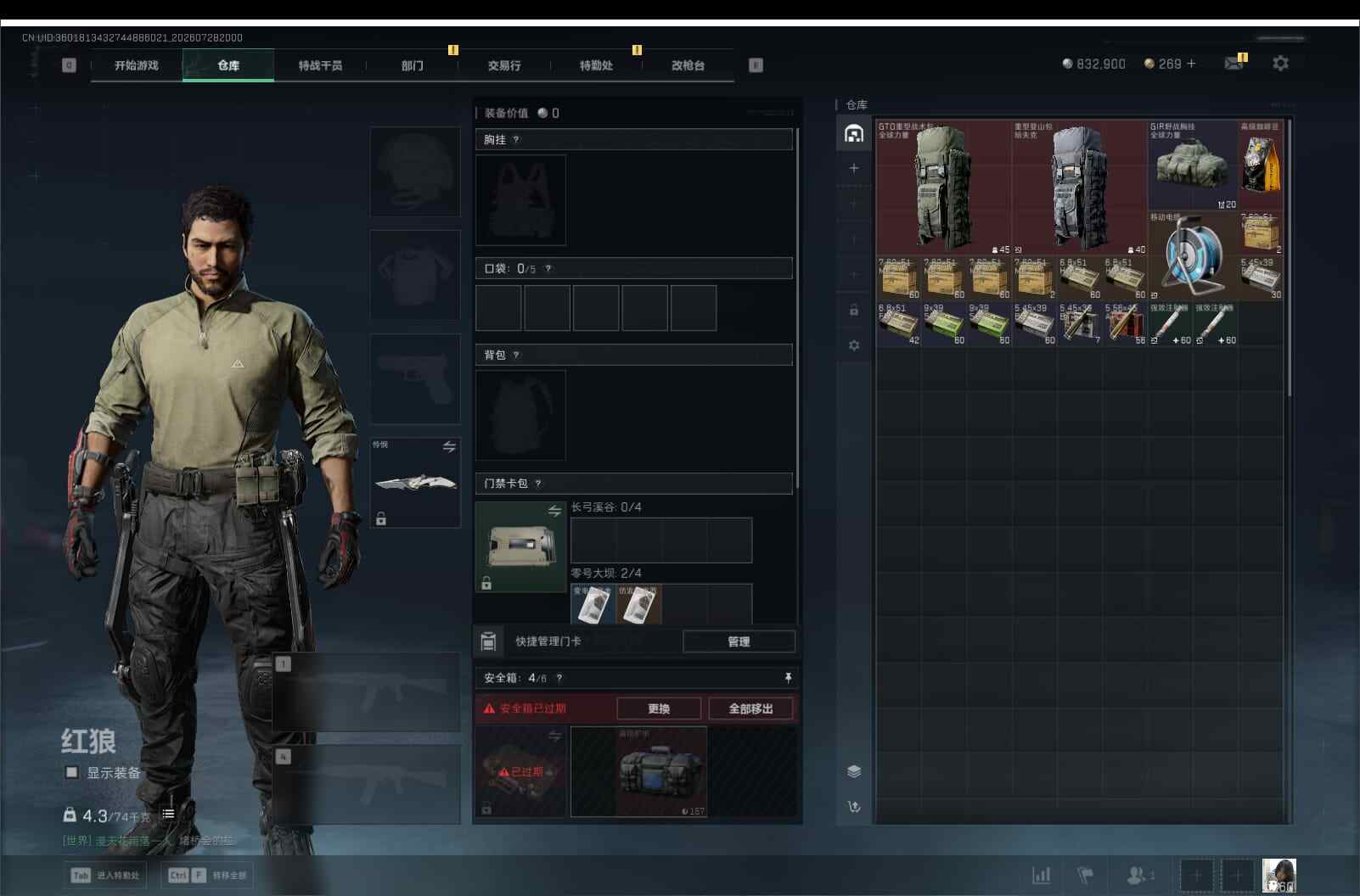The width and height of the screenshot is (1360, 896).
Task: Select the main stash page icon
Action: pyautogui.click(x=854, y=133)
